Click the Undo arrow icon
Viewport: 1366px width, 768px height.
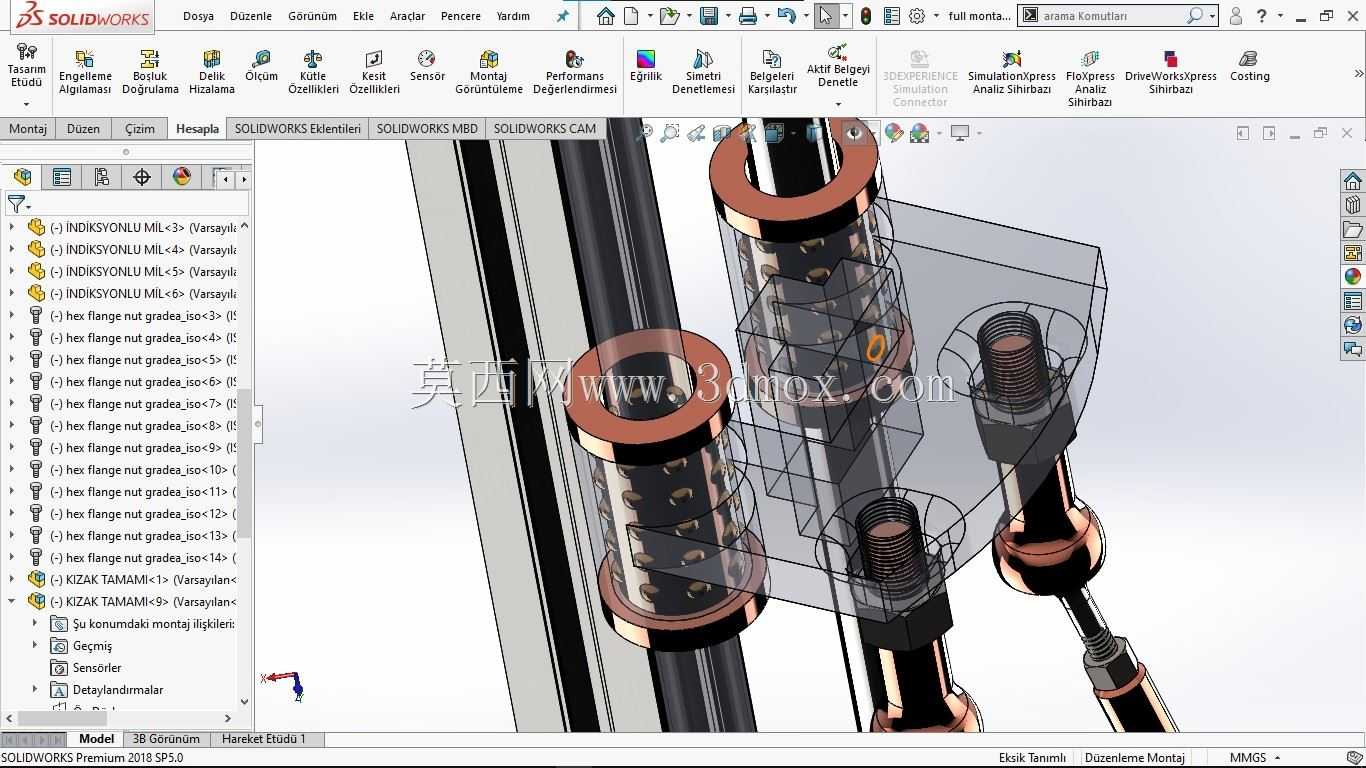coord(786,16)
